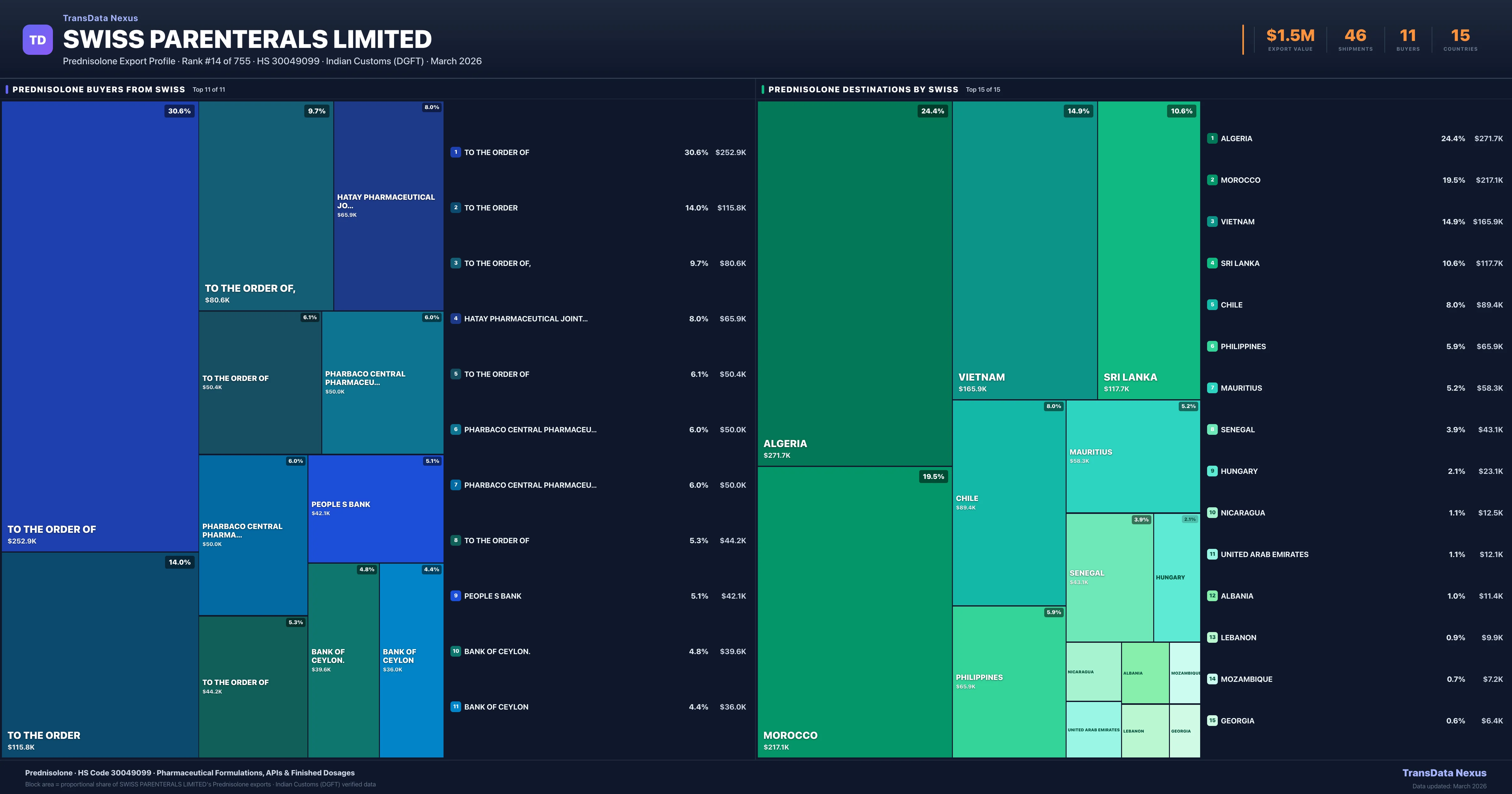Click the purple TD logo icon
This screenshot has width=1512, height=794.
[37, 40]
